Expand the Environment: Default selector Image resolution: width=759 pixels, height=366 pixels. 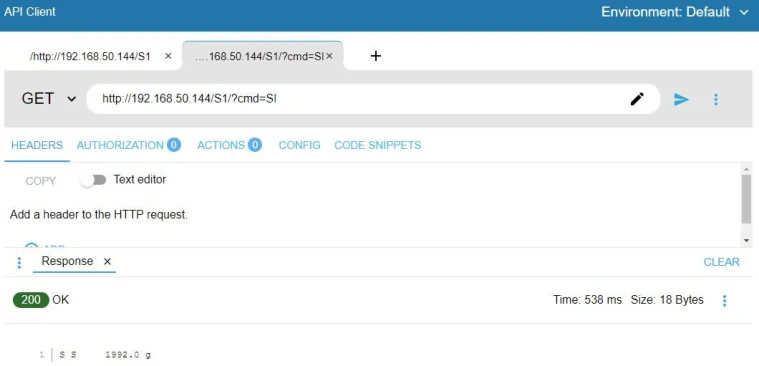tap(675, 12)
